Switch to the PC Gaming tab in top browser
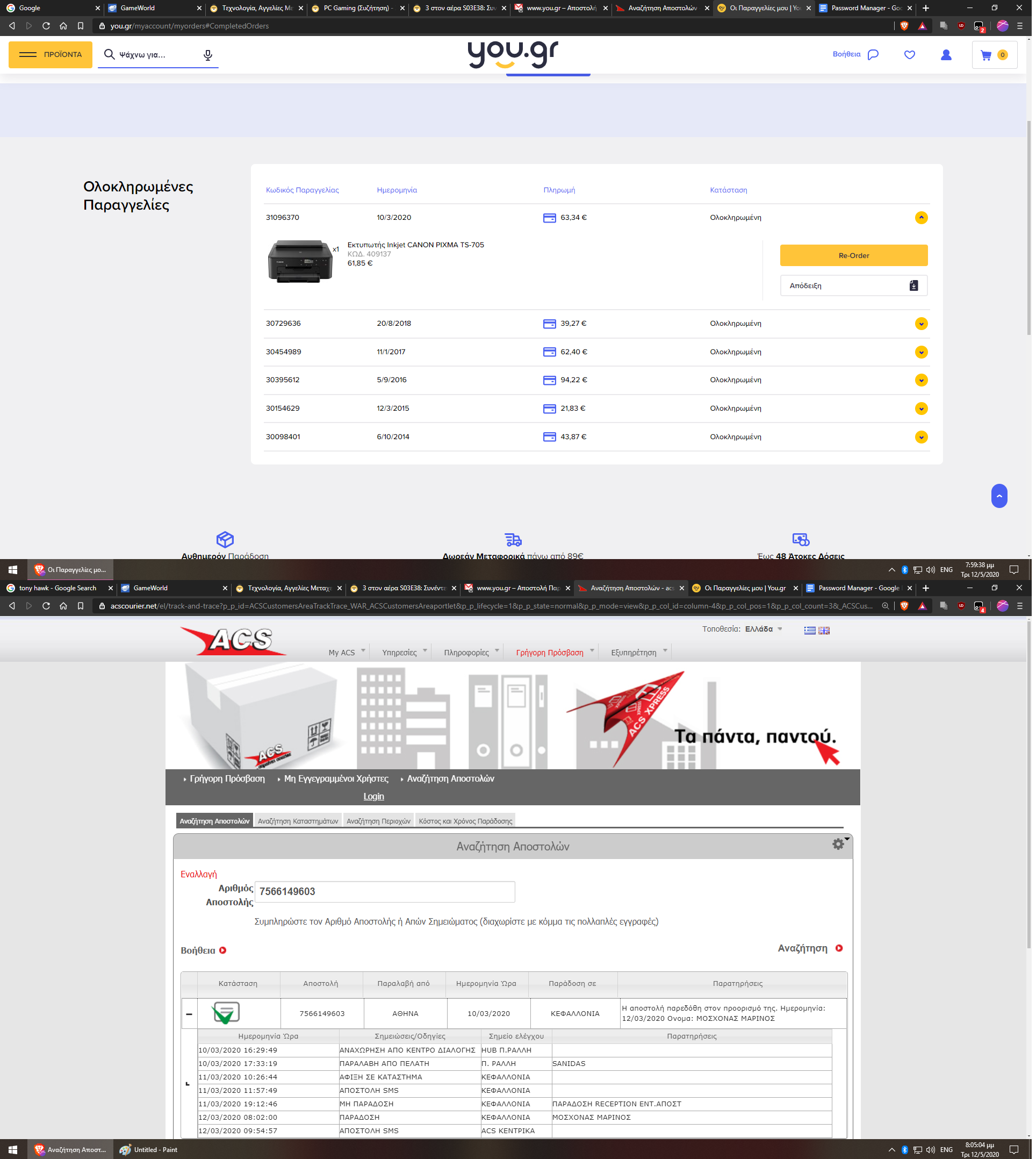 (x=358, y=8)
